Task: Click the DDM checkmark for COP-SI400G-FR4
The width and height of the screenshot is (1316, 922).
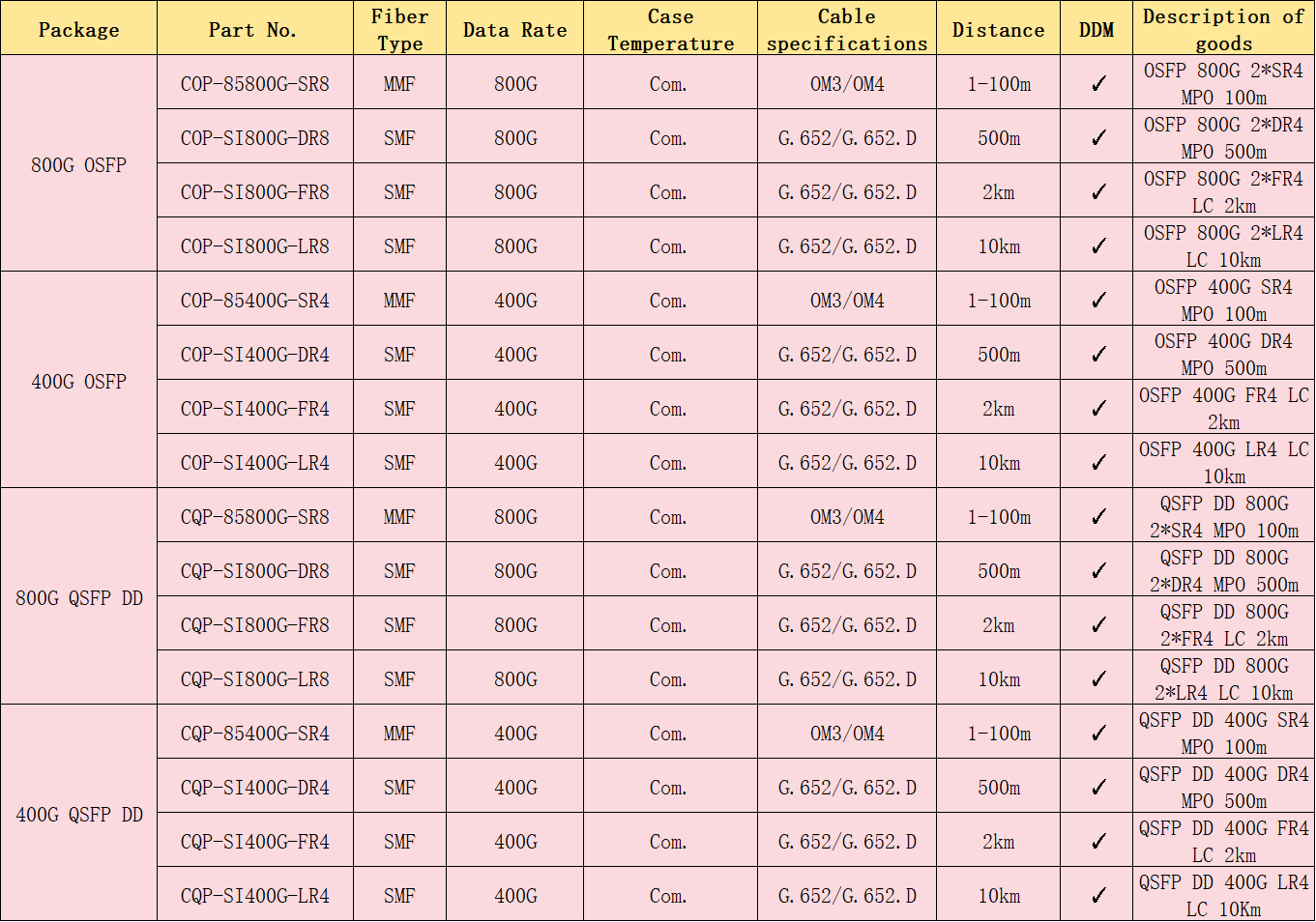Action: click(x=1097, y=409)
